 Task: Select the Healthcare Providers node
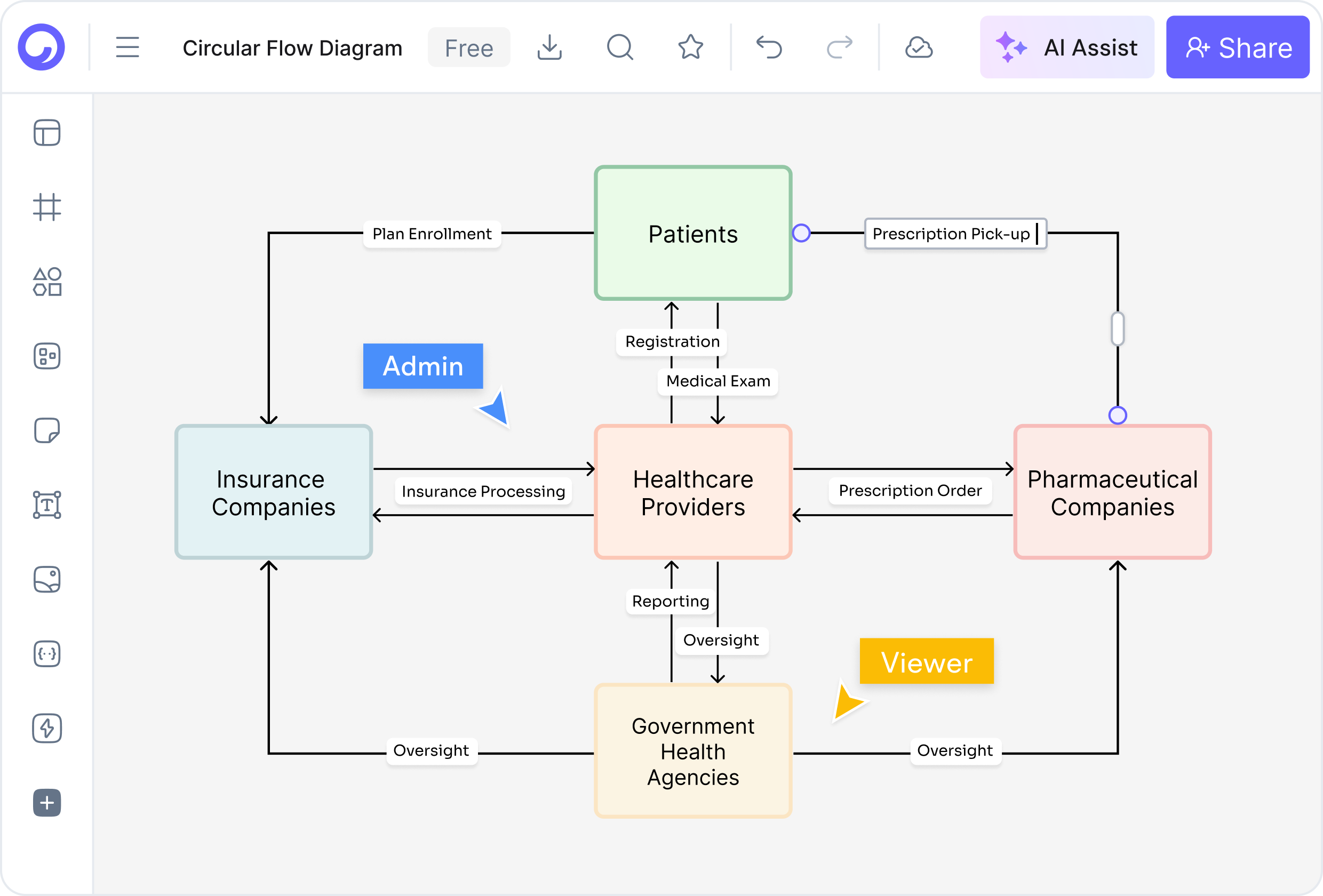click(x=693, y=492)
